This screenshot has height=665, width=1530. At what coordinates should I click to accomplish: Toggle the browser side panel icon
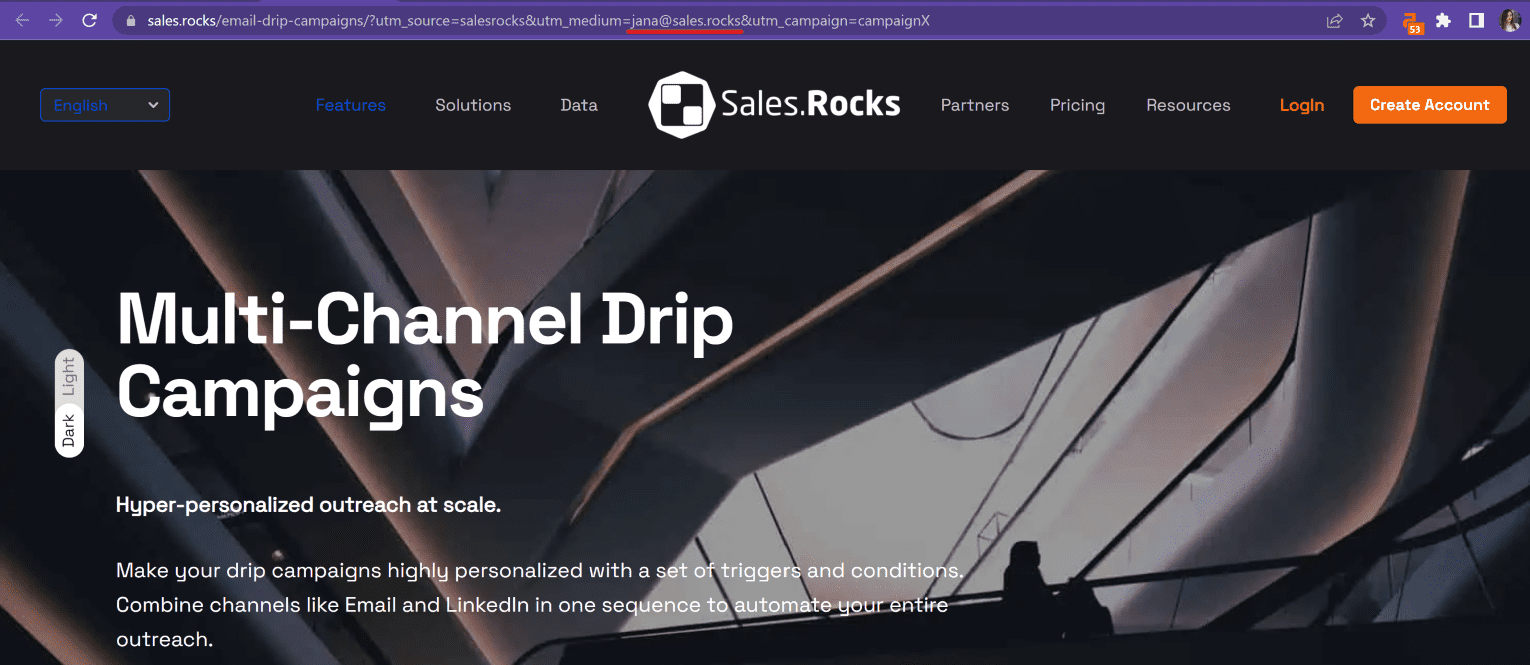click(x=1476, y=20)
